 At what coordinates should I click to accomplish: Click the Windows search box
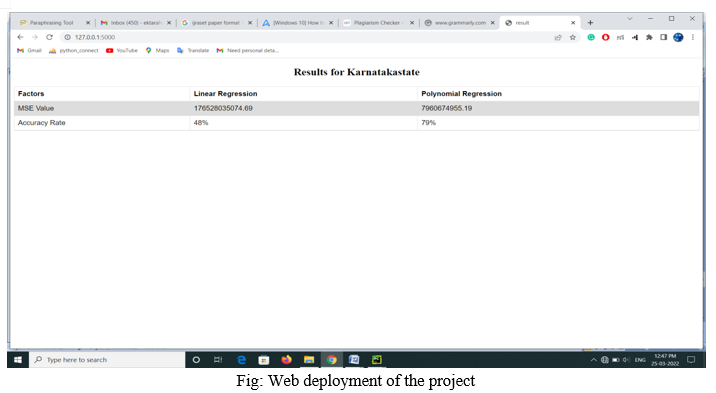point(107,360)
